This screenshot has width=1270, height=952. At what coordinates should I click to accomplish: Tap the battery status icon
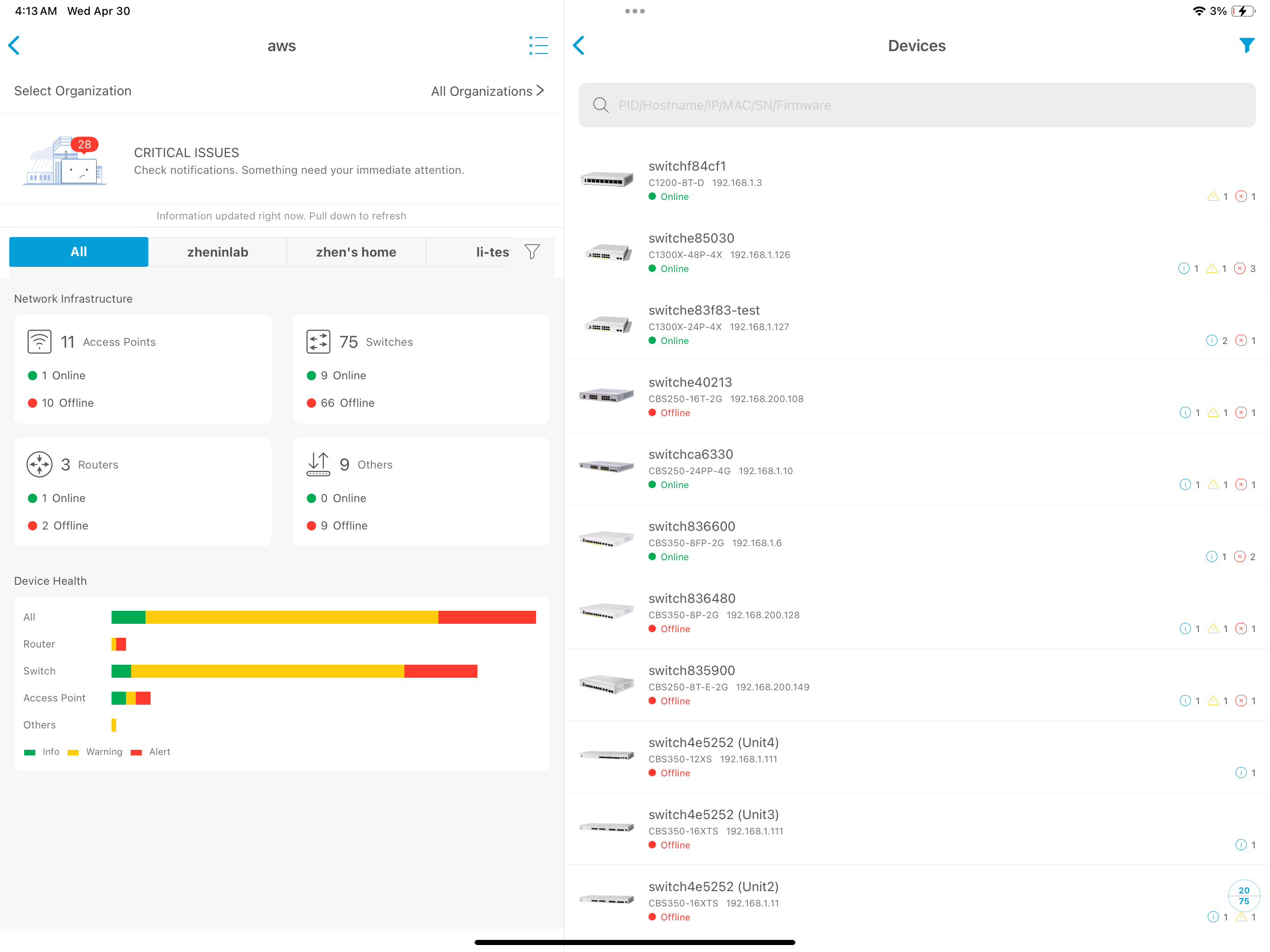click(x=1244, y=11)
